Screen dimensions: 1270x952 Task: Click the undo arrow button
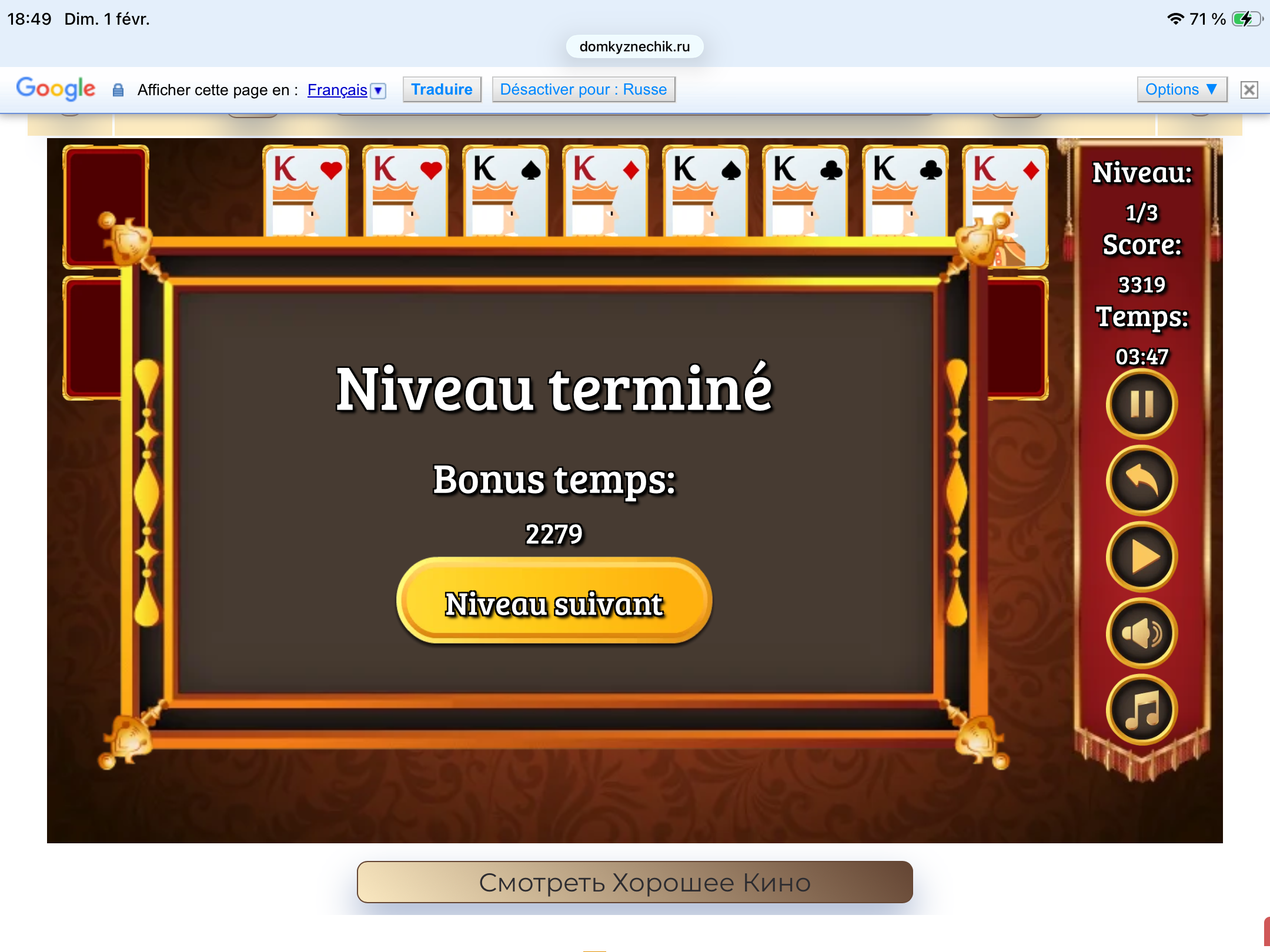point(1141,481)
